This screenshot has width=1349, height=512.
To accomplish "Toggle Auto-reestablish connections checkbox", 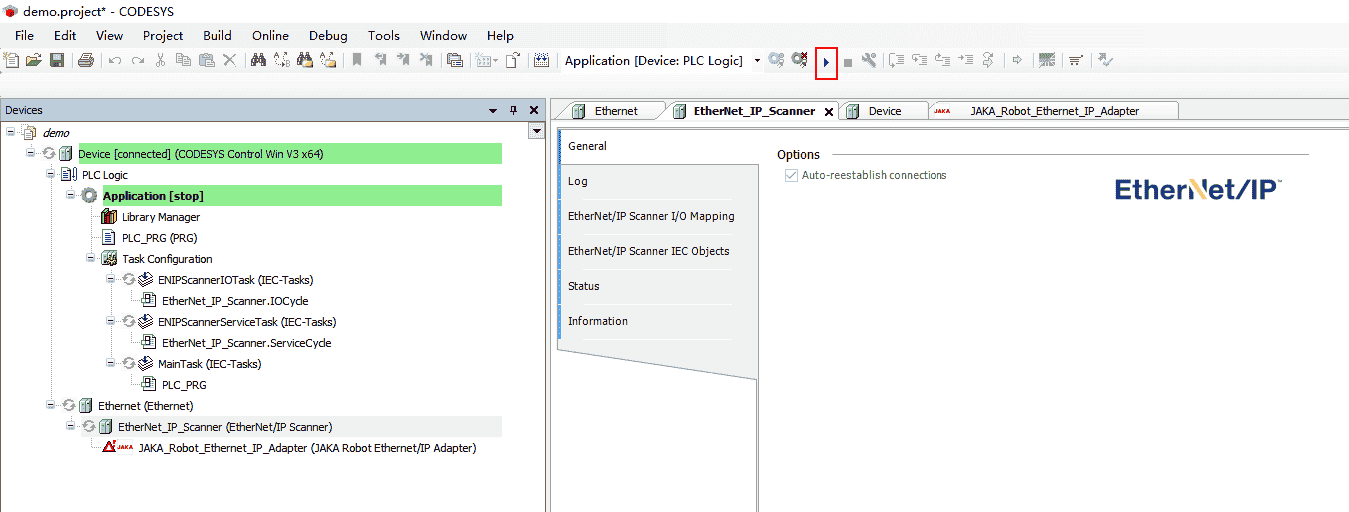I will 792,176.
